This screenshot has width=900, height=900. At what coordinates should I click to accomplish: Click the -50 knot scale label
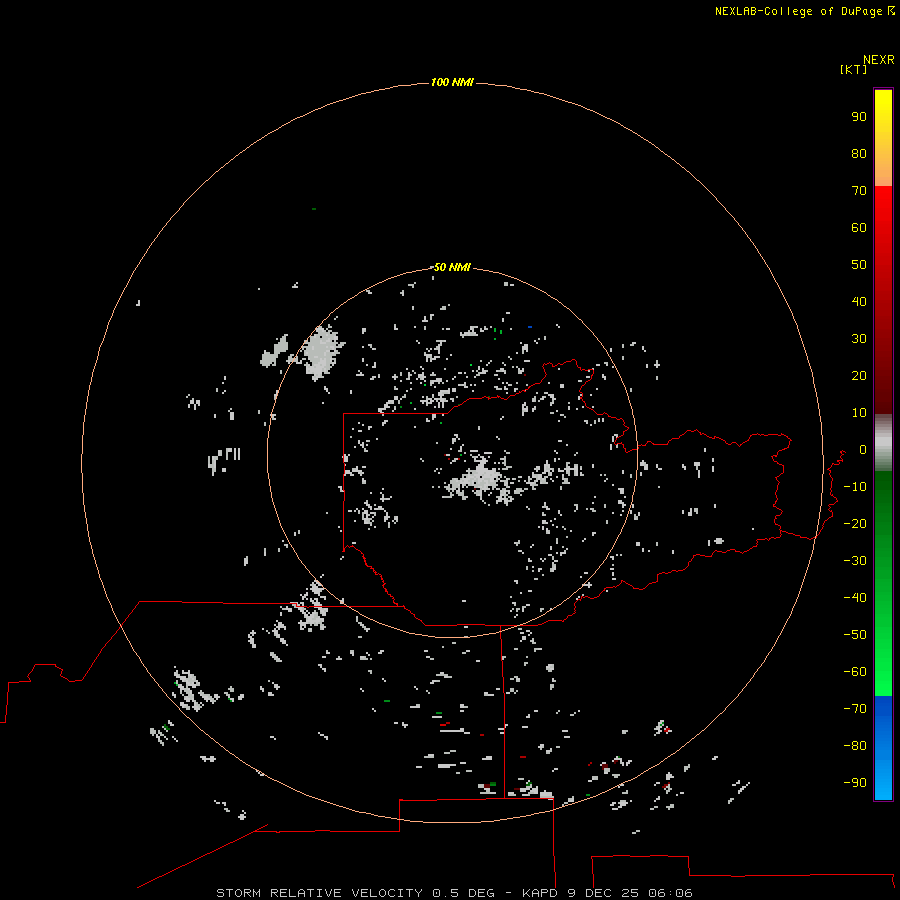(x=855, y=635)
